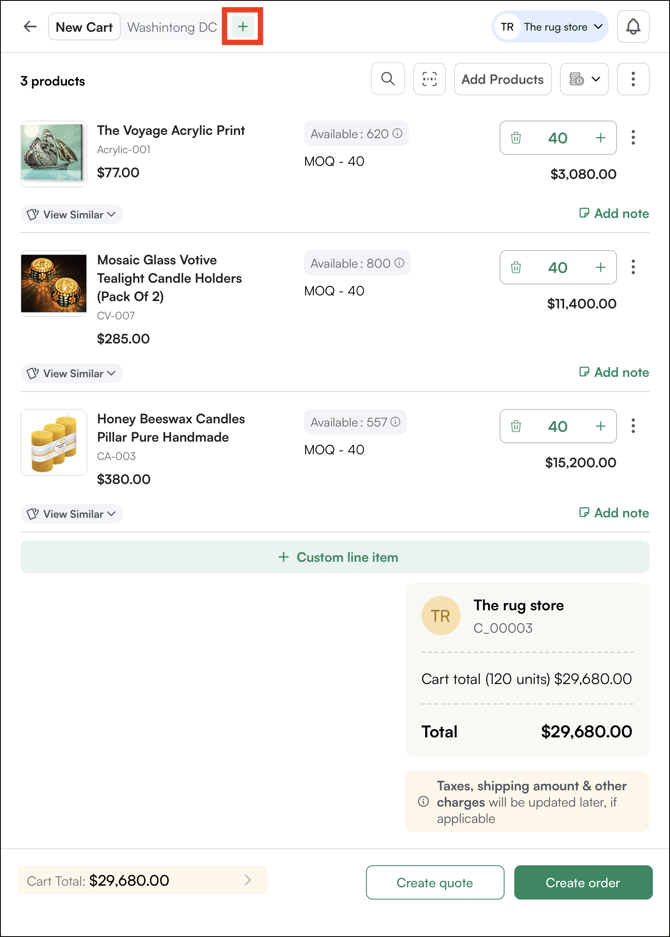Click the Create order button
670x937 pixels.
tap(583, 883)
